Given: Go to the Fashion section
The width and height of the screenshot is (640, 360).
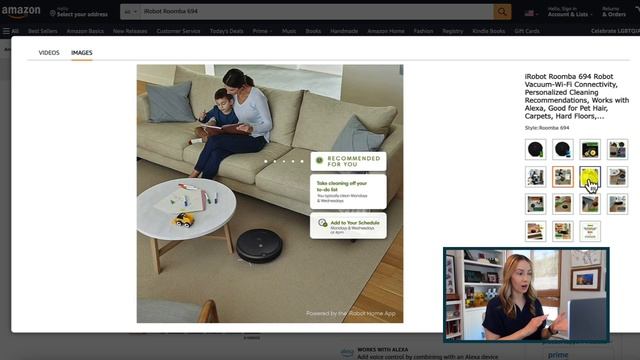Looking at the screenshot, I should 423,31.
